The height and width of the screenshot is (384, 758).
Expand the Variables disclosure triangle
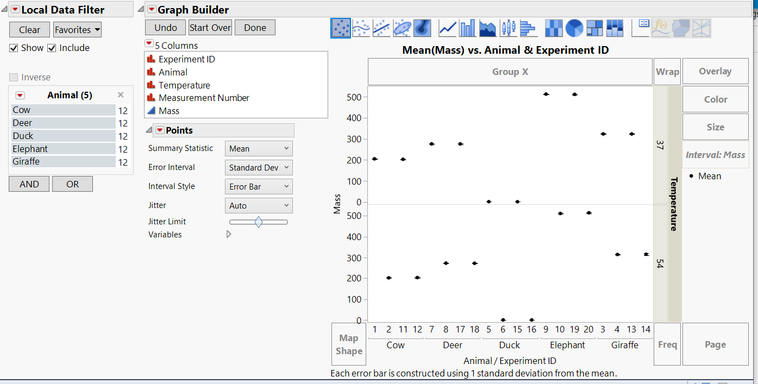(229, 235)
